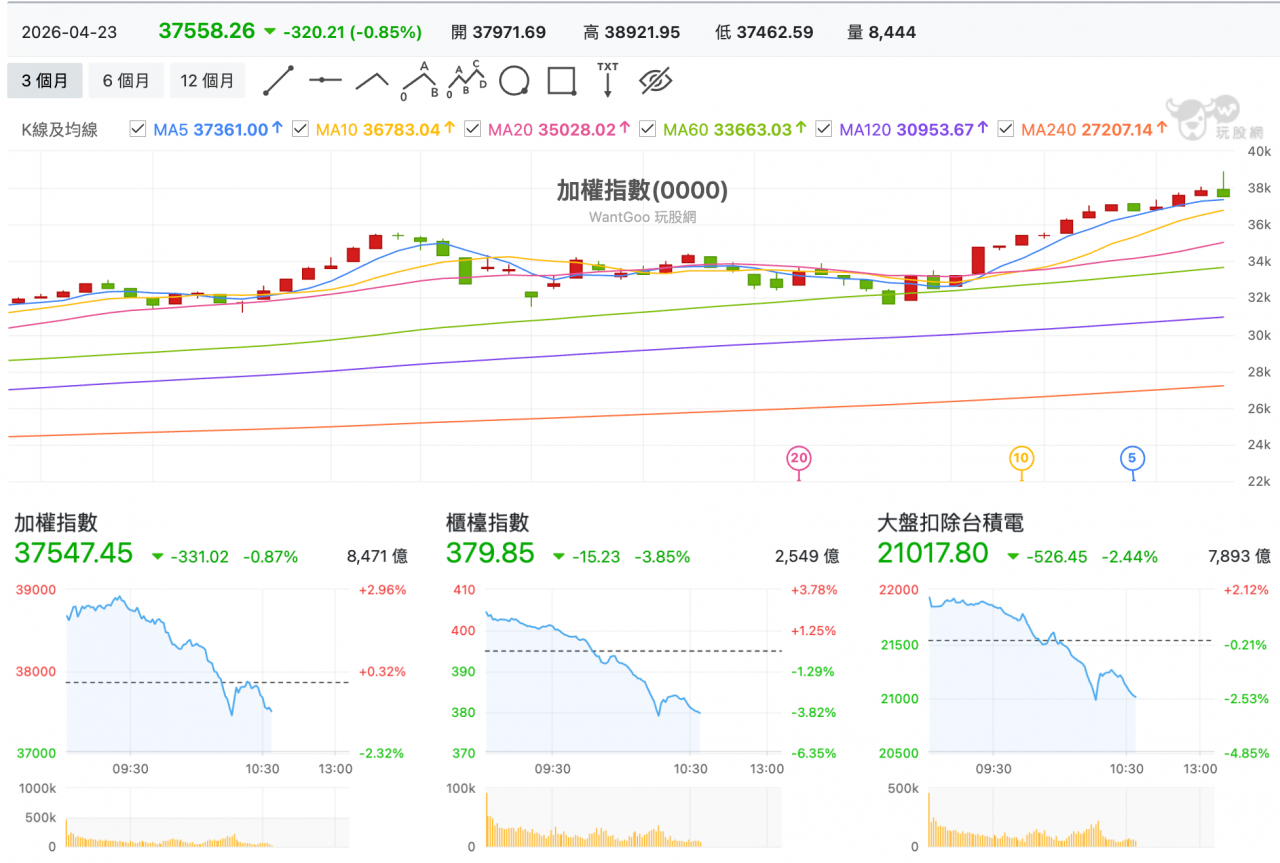
Task: Activate the circle drawing tool
Action: (514, 80)
